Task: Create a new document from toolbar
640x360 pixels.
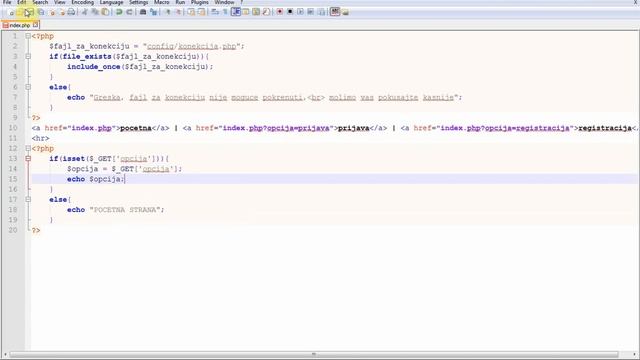Action: pos(11,12)
